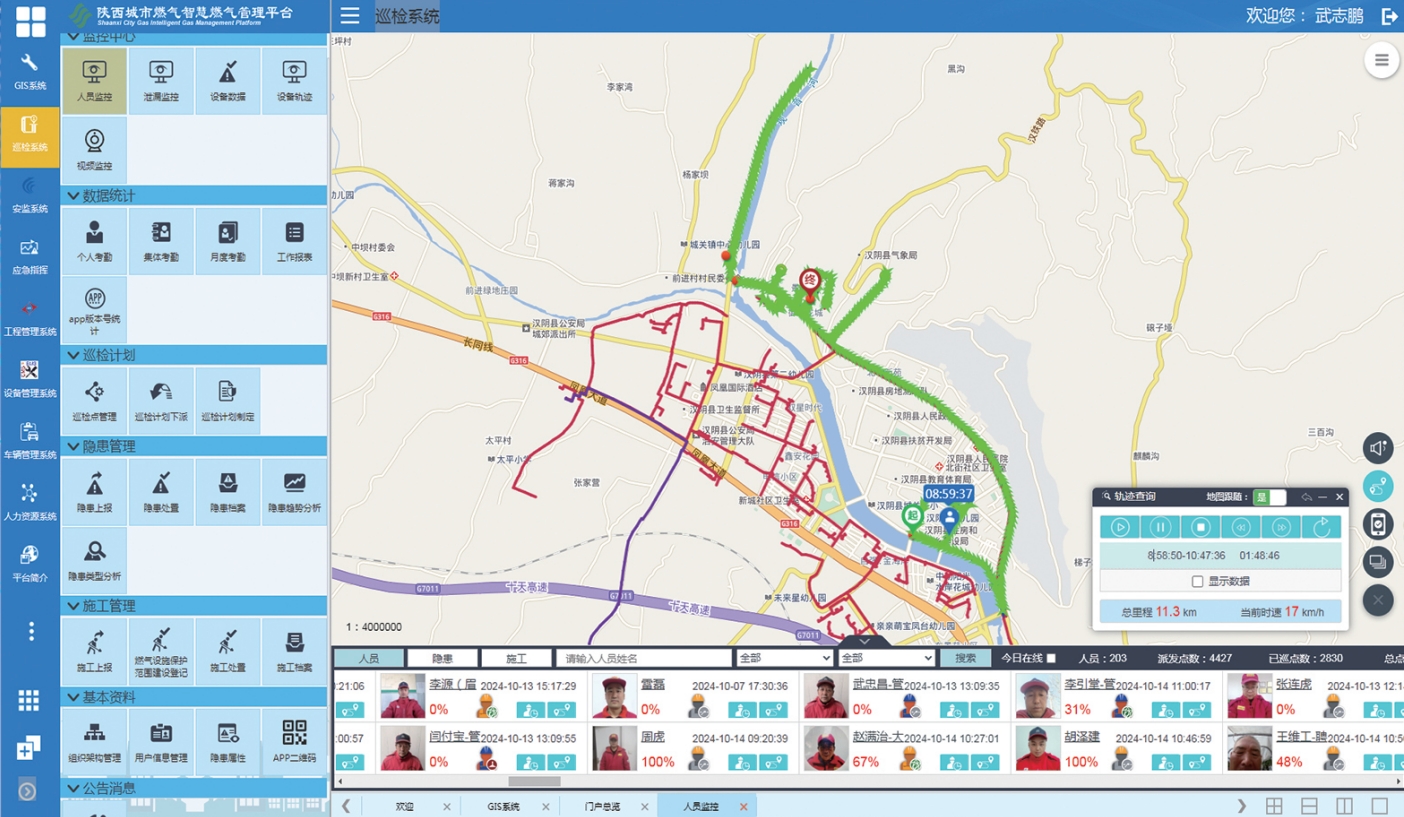1404x817 pixels.
Task: Open the 隐患类型分析 tile
Action: tap(94, 561)
